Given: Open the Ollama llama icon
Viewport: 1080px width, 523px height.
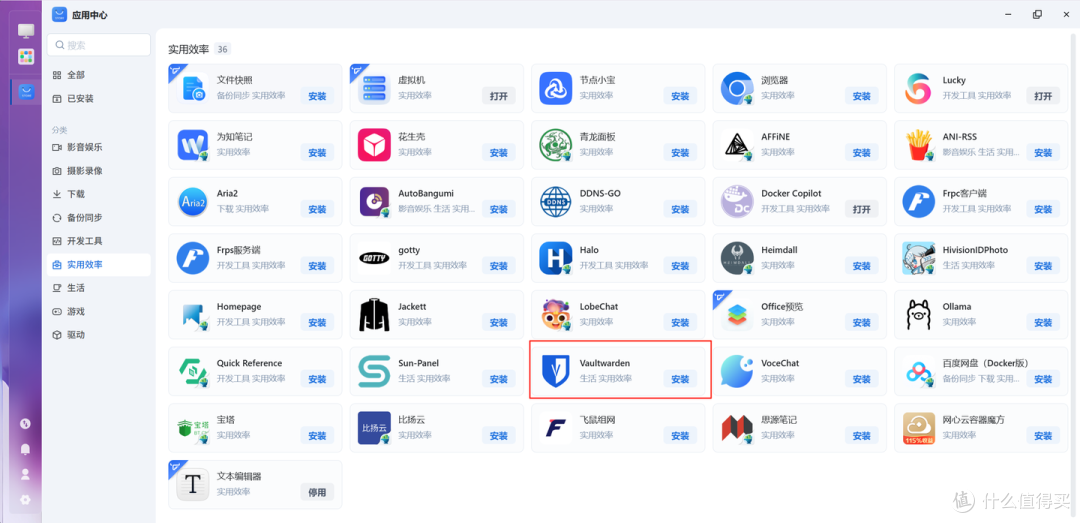Looking at the screenshot, I should (x=919, y=315).
